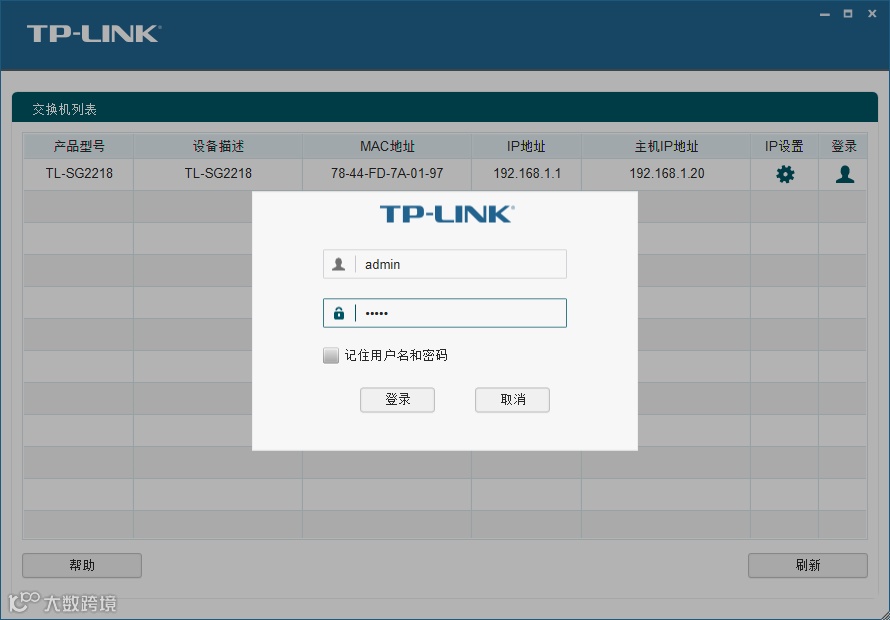Focus the password input field

[444, 313]
